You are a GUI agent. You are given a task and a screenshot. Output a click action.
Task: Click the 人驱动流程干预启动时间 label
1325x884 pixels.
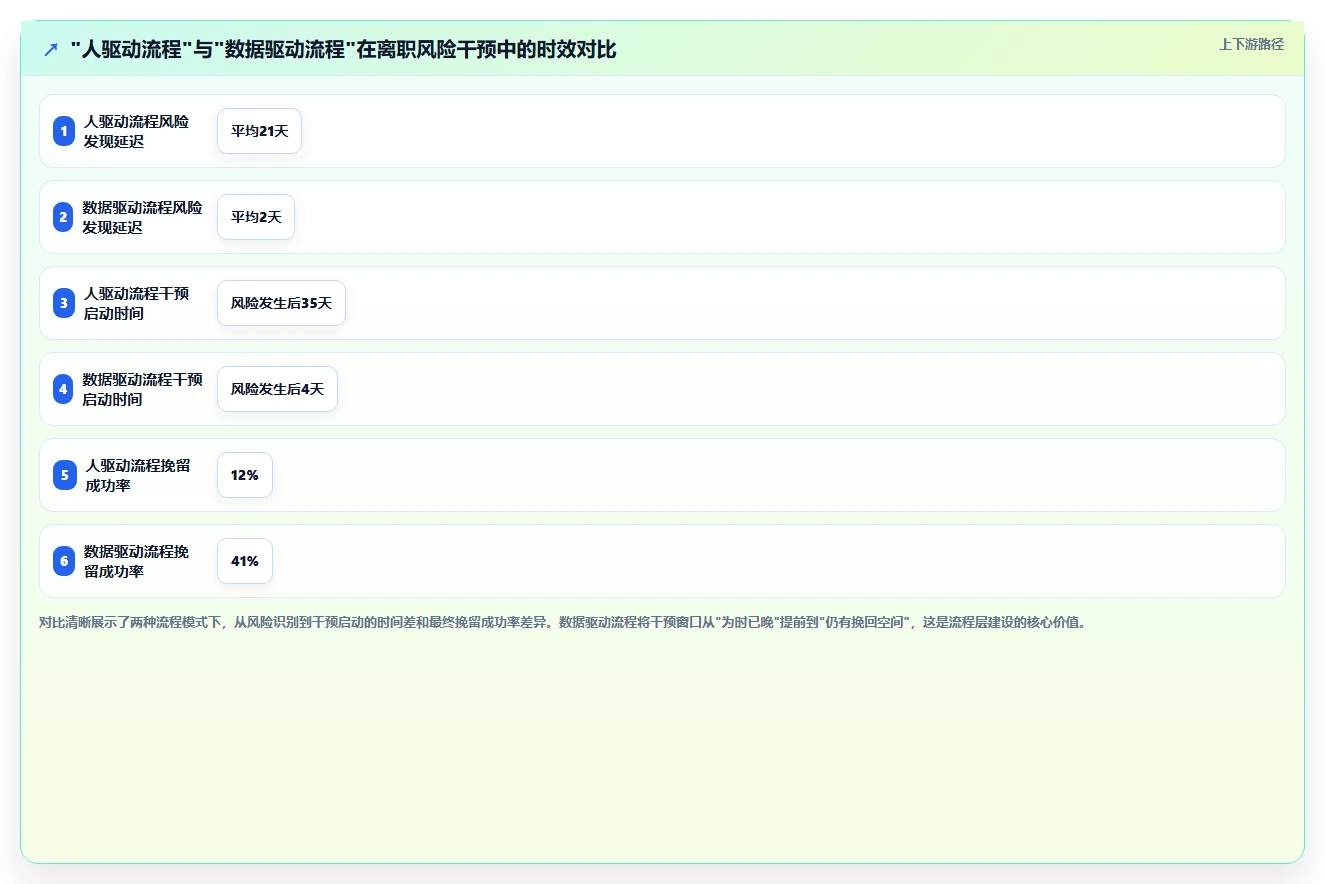tap(136, 303)
